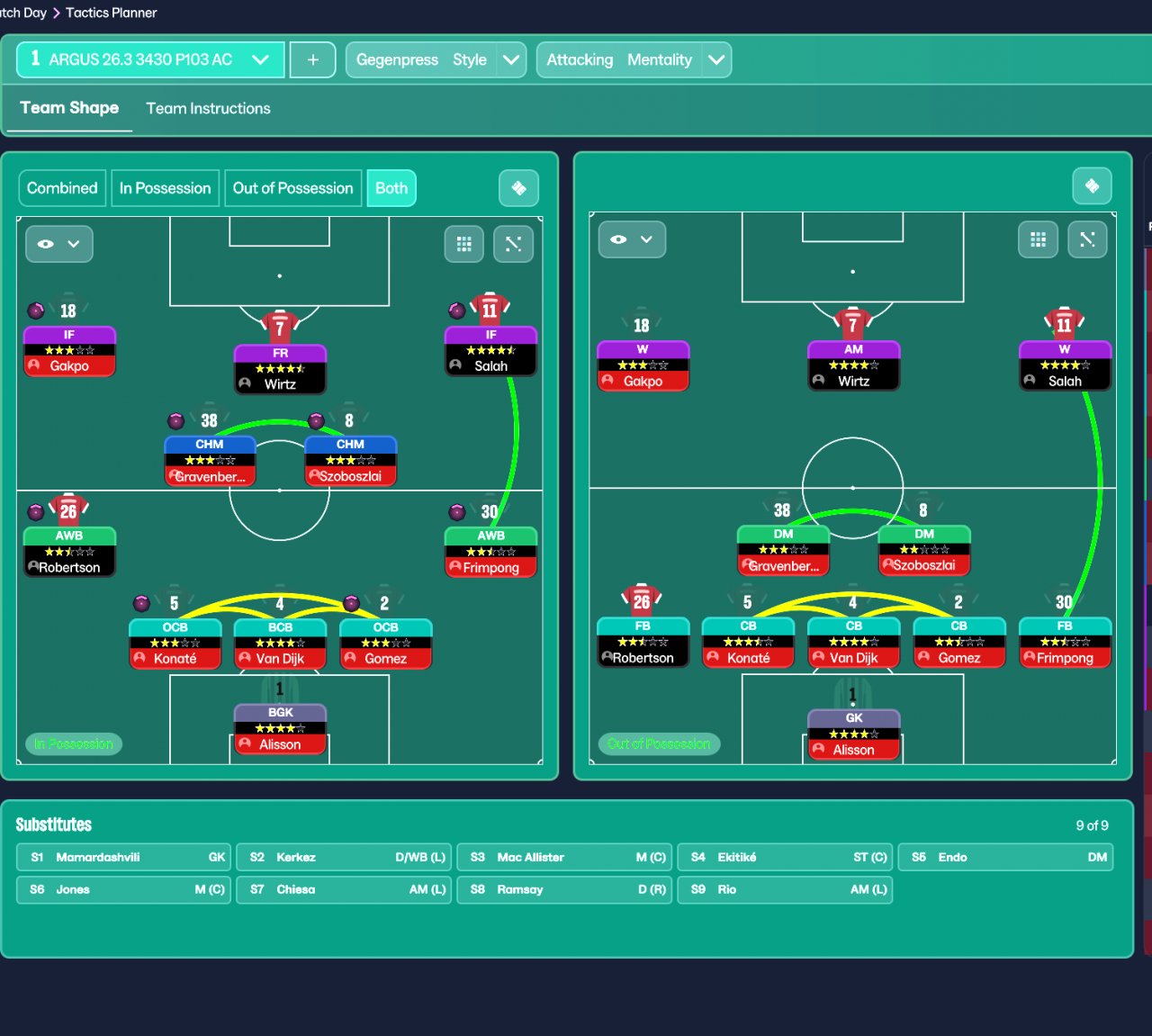Select the Combined view option
The image size is (1152, 1036).
[62, 188]
